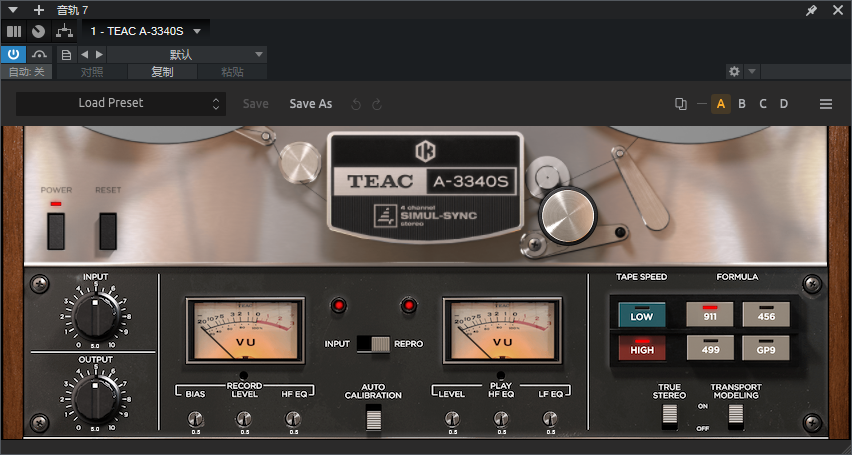The width and height of the screenshot is (852, 455).
Task: Go to previous preset arrow
Action: pos(84,54)
